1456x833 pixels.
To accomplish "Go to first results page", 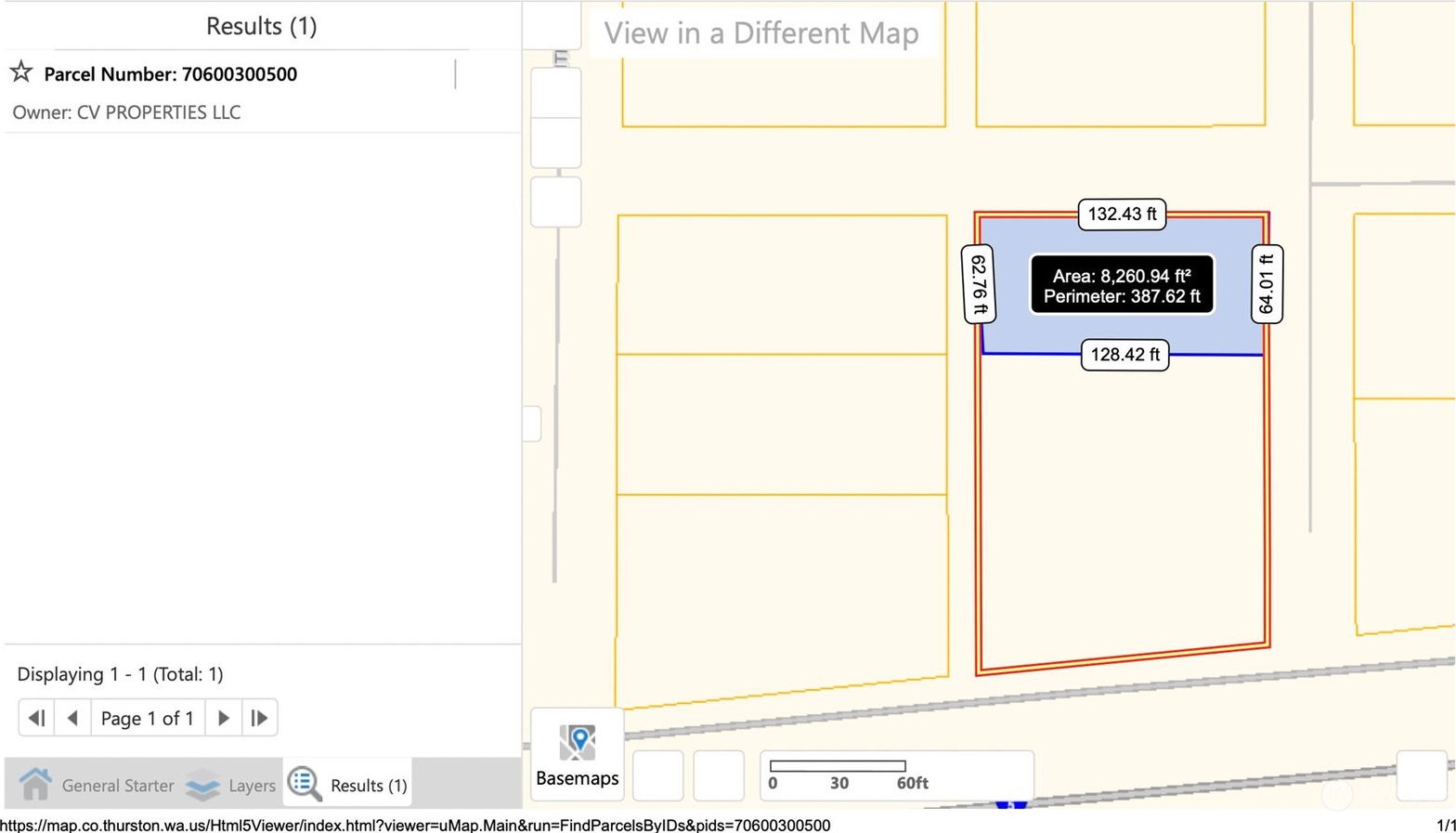I will coord(37,718).
